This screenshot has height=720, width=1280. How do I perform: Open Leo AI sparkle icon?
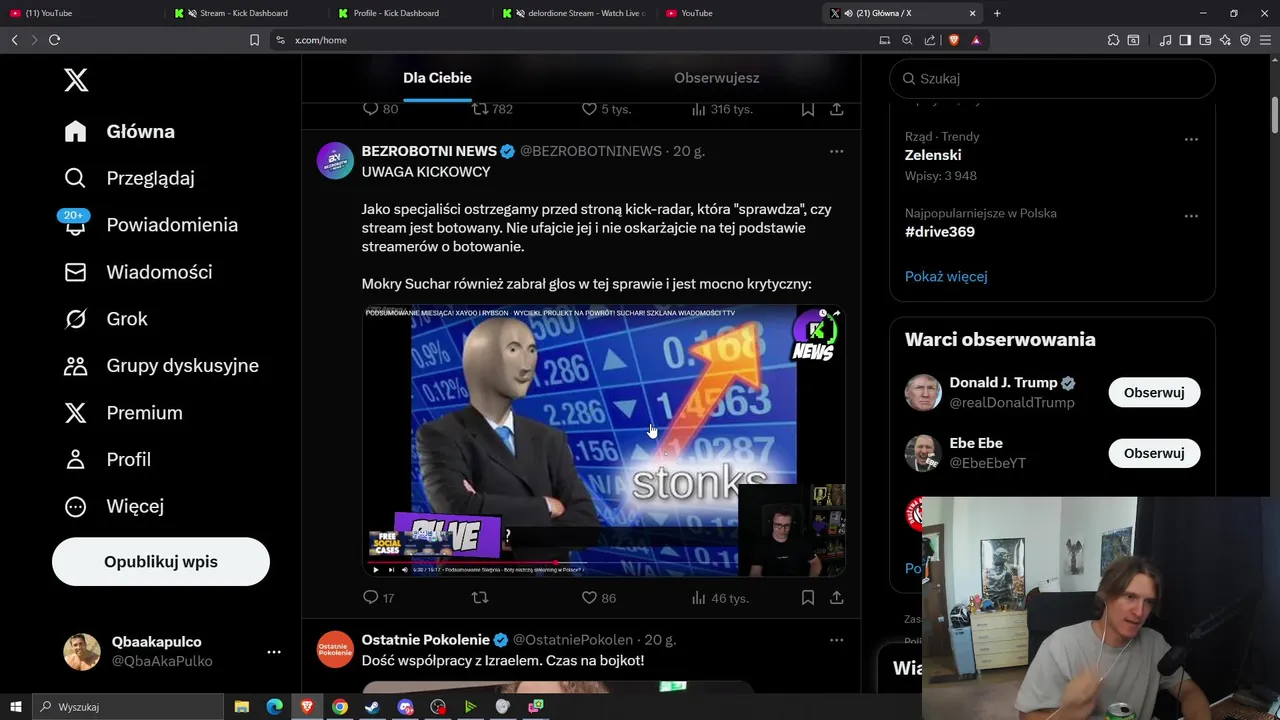pos(1225,40)
